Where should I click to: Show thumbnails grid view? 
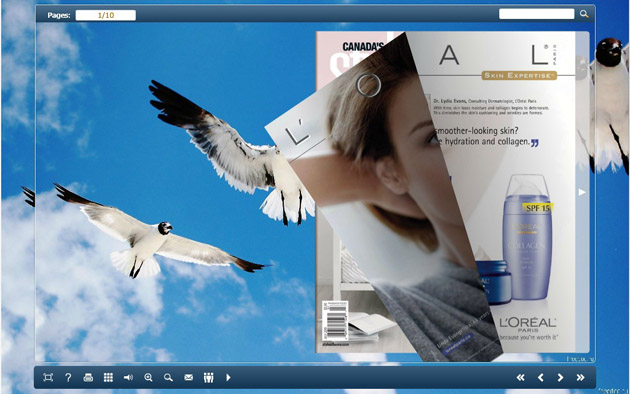coord(108,378)
